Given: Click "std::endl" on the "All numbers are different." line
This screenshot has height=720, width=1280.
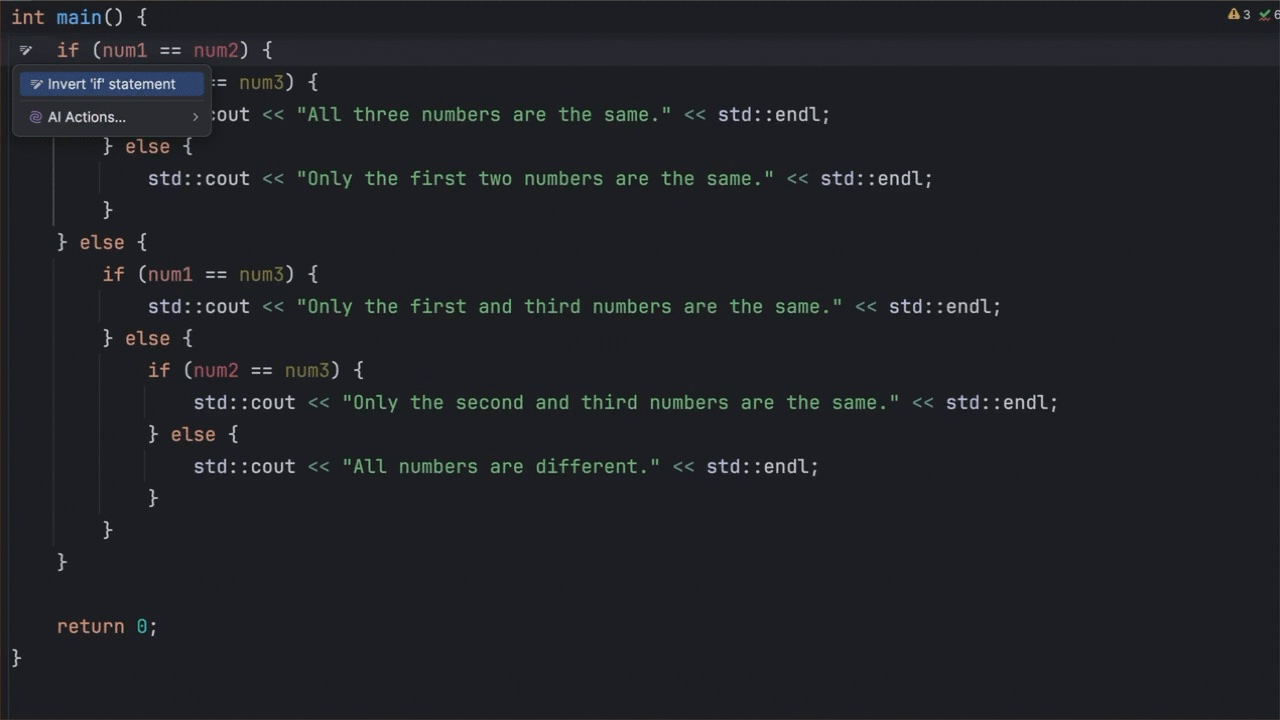Looking at the screenshot, I should click(757, 466).
